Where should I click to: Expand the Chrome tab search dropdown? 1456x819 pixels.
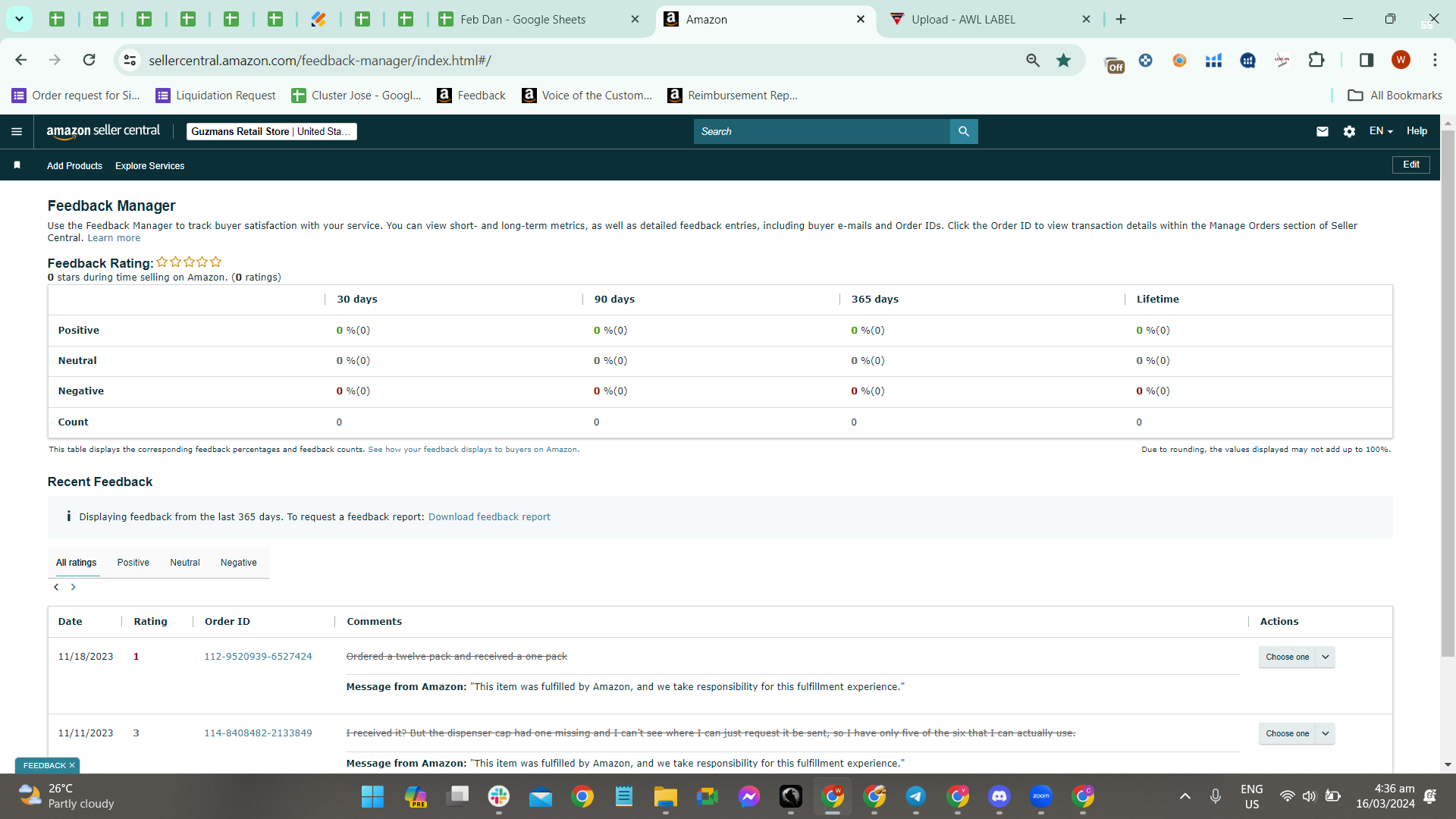19,19
